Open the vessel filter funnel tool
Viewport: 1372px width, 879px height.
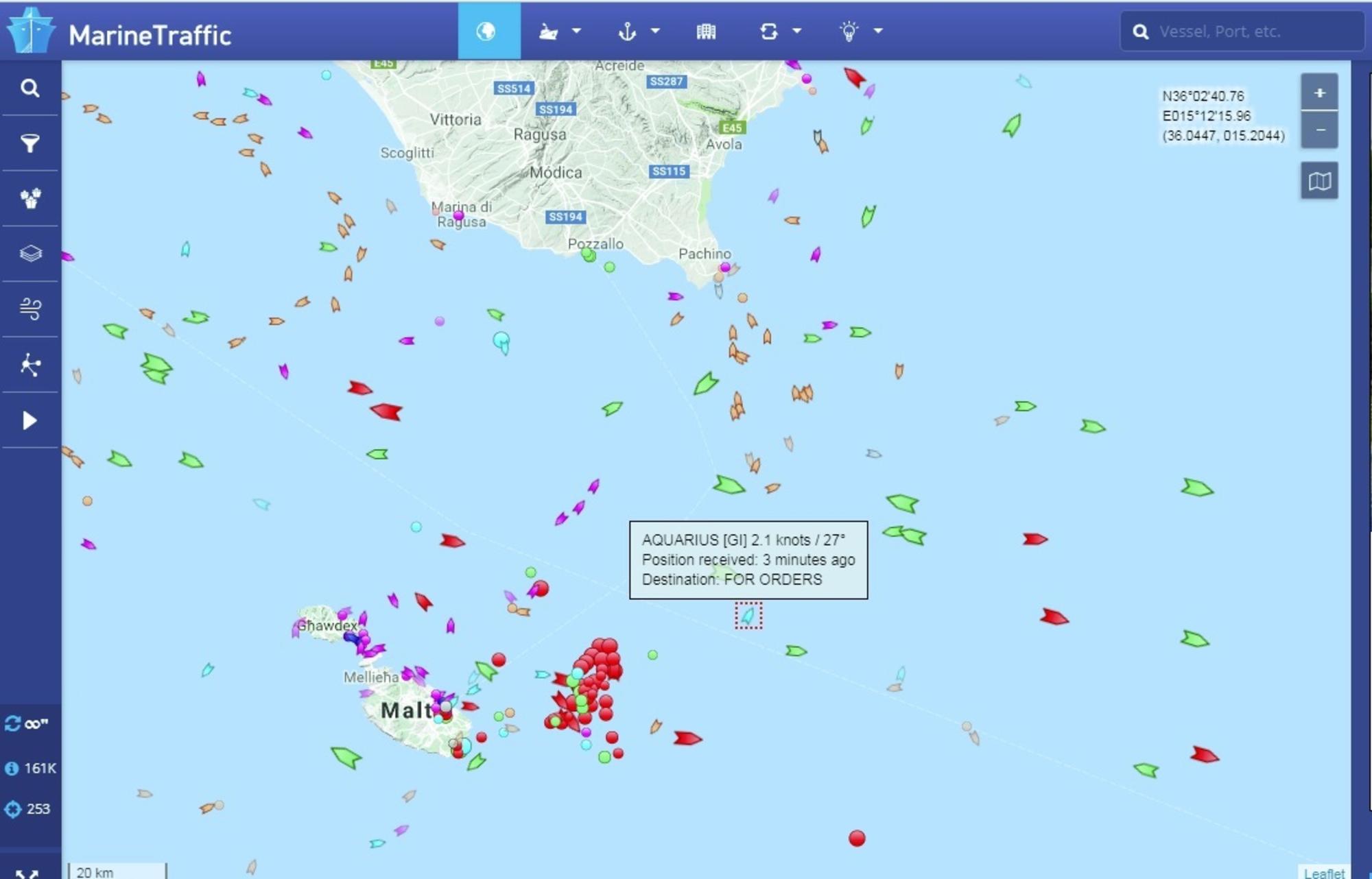coord(29,143)
